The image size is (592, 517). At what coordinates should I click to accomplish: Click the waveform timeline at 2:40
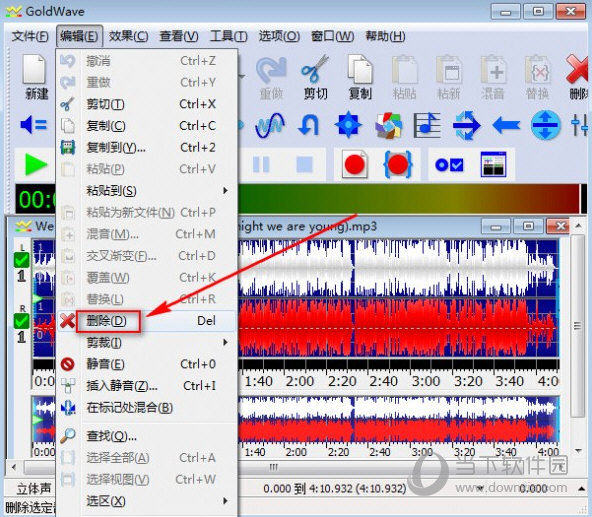tap(383, 381)
